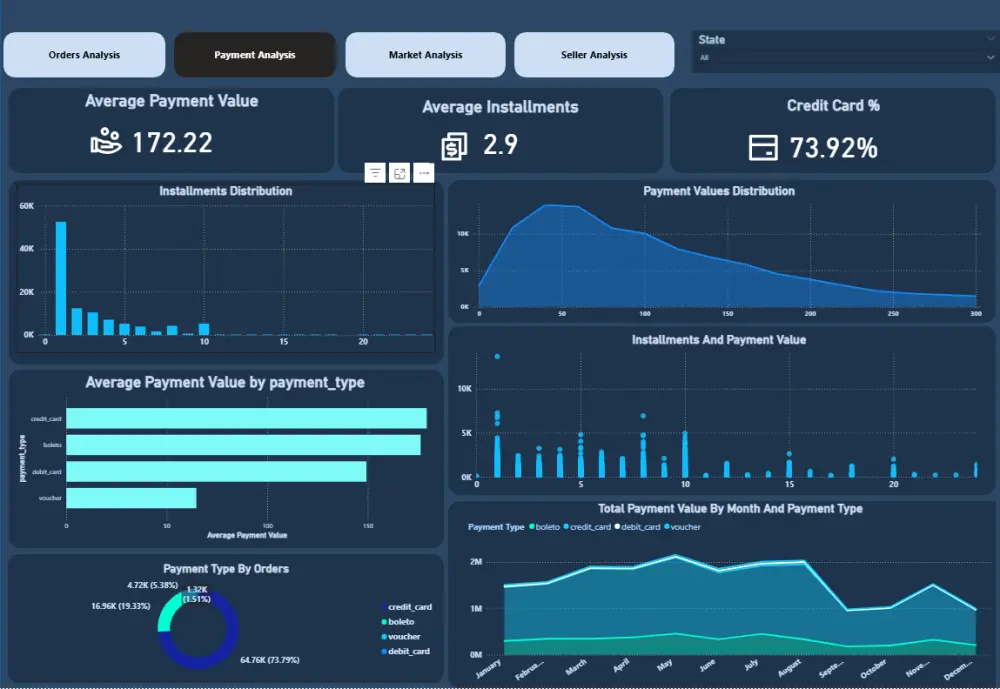Click voucher legend item in donut chart

[x=401, y=637]
